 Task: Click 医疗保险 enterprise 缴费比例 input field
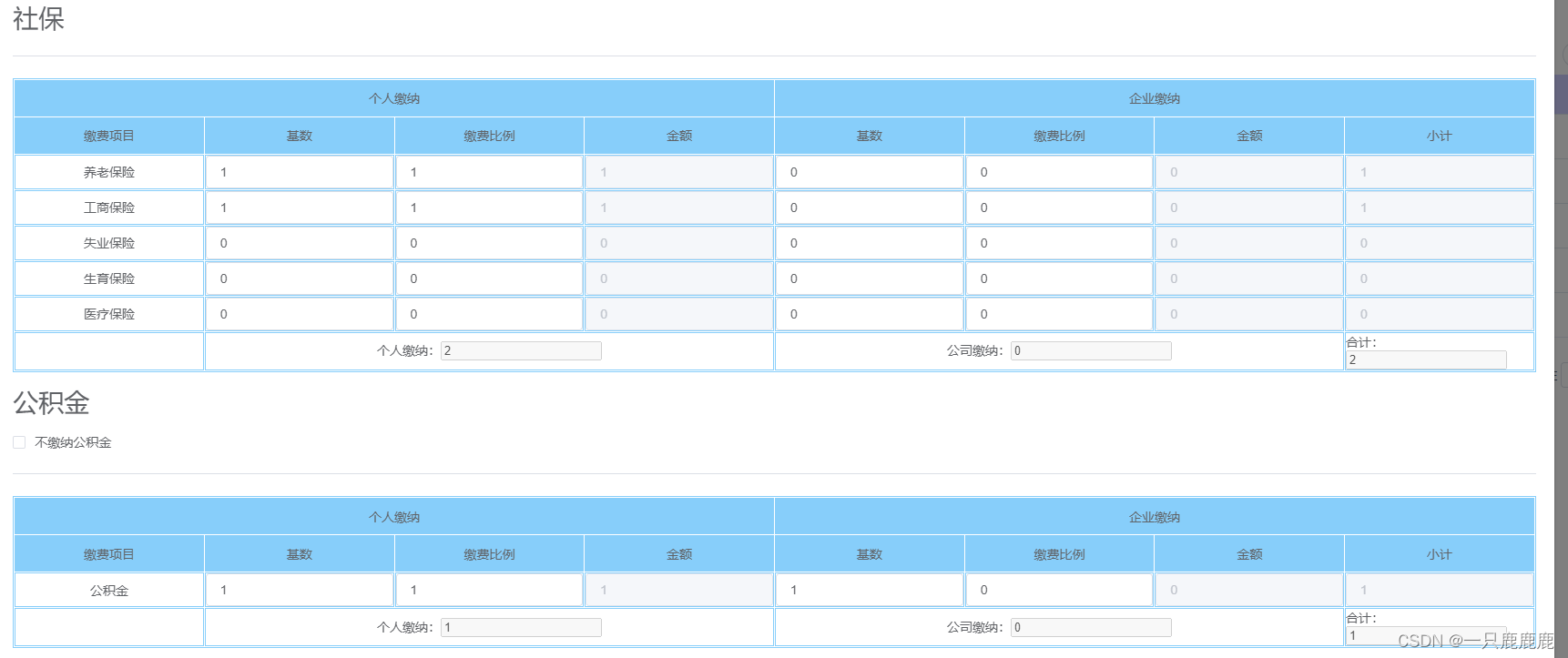pos(1059,314)
